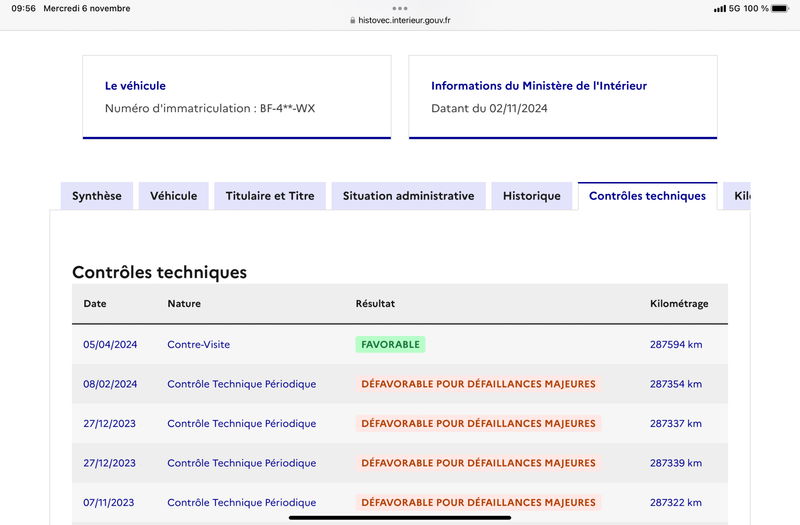Select the date 08/02/2024
This screenshot has width=800, height=525.
110,384
